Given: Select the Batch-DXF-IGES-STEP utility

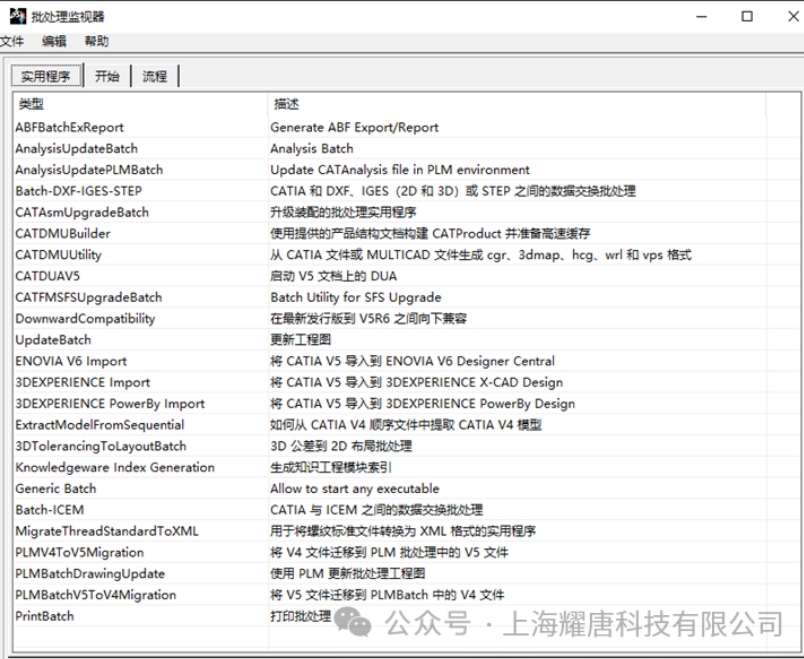Looking at the screenshot, I should (78, 191).
